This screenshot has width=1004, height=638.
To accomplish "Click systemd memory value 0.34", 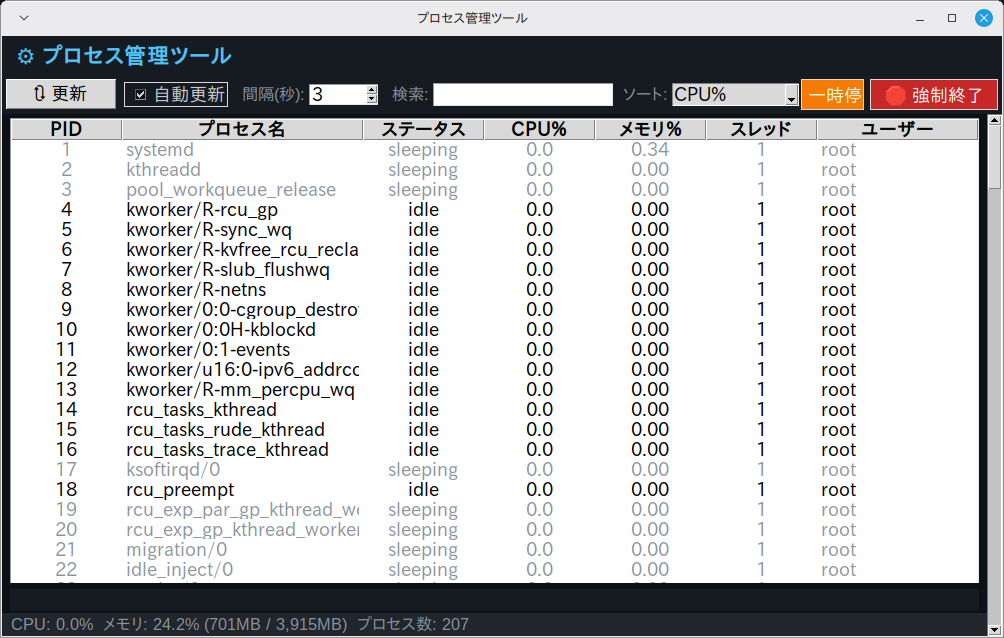I will pos(650,150).
